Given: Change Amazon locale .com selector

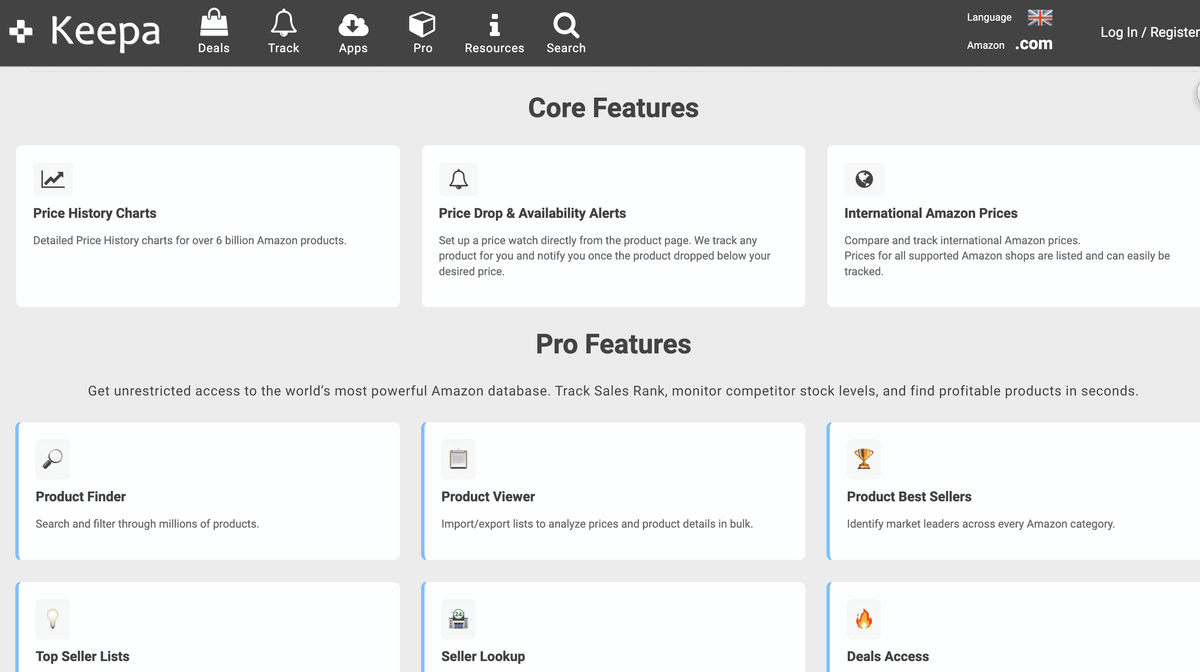Looking at the screenshot, I should 1034,44.
